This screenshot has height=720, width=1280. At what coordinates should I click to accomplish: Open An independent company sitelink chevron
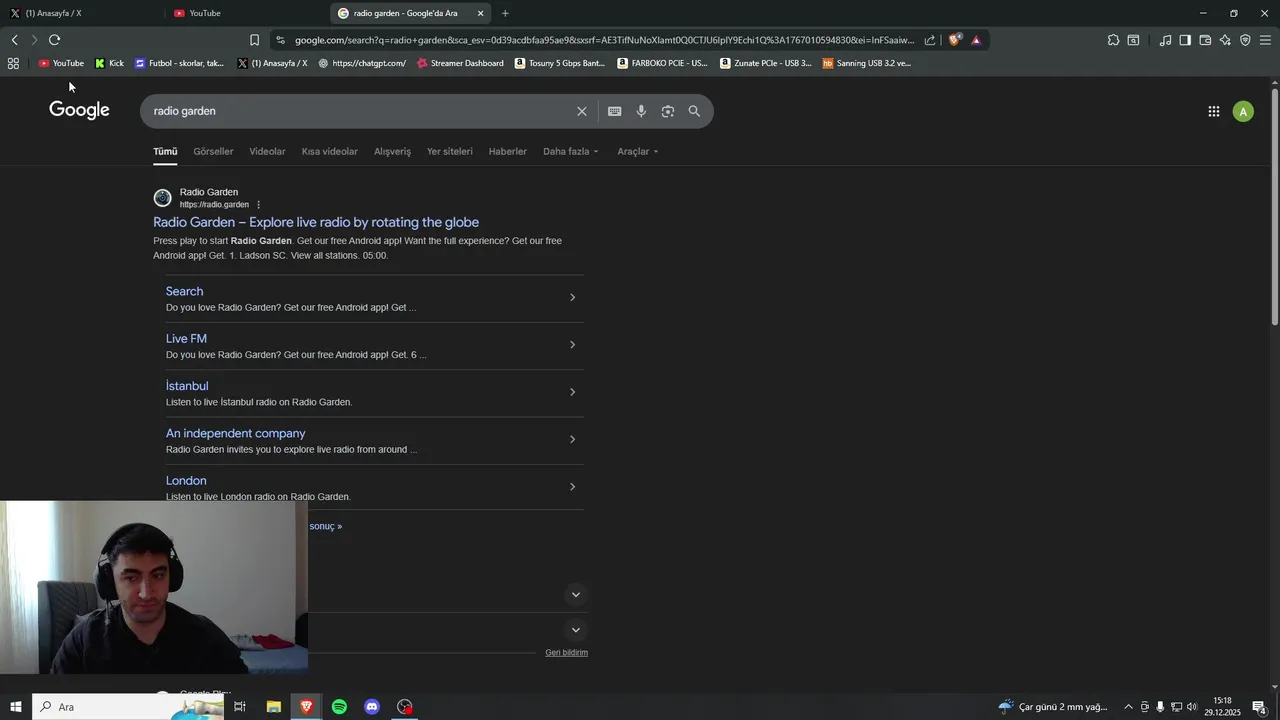tap(572, 439)
